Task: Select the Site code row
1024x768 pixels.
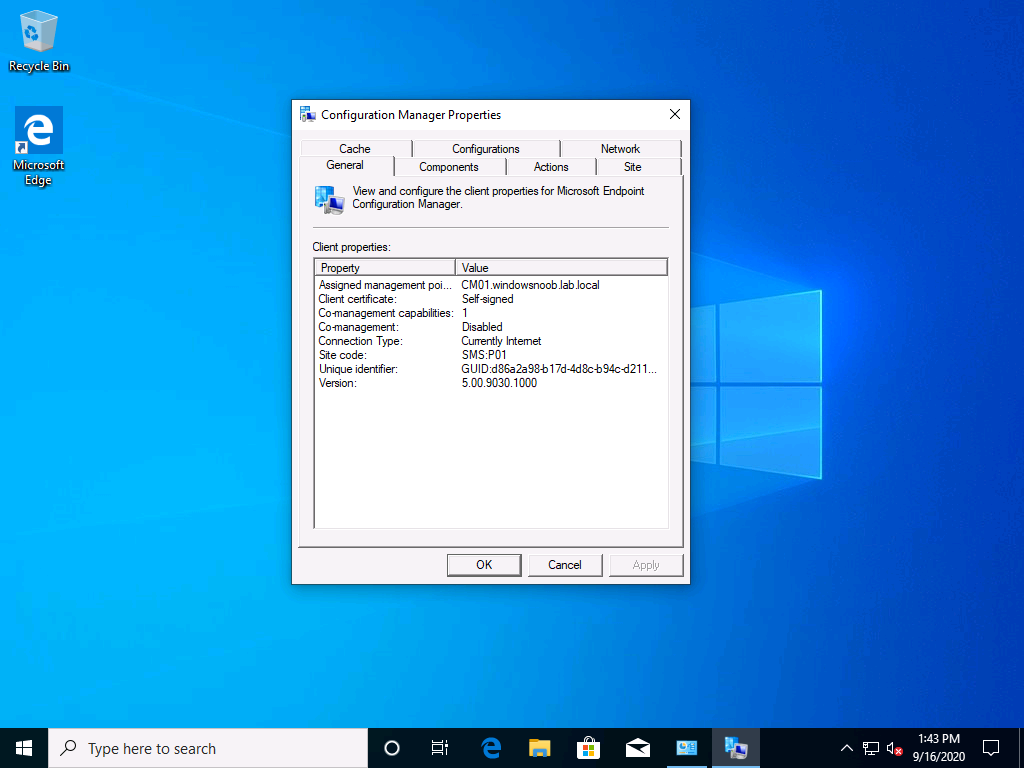Action: coord(491,355)
